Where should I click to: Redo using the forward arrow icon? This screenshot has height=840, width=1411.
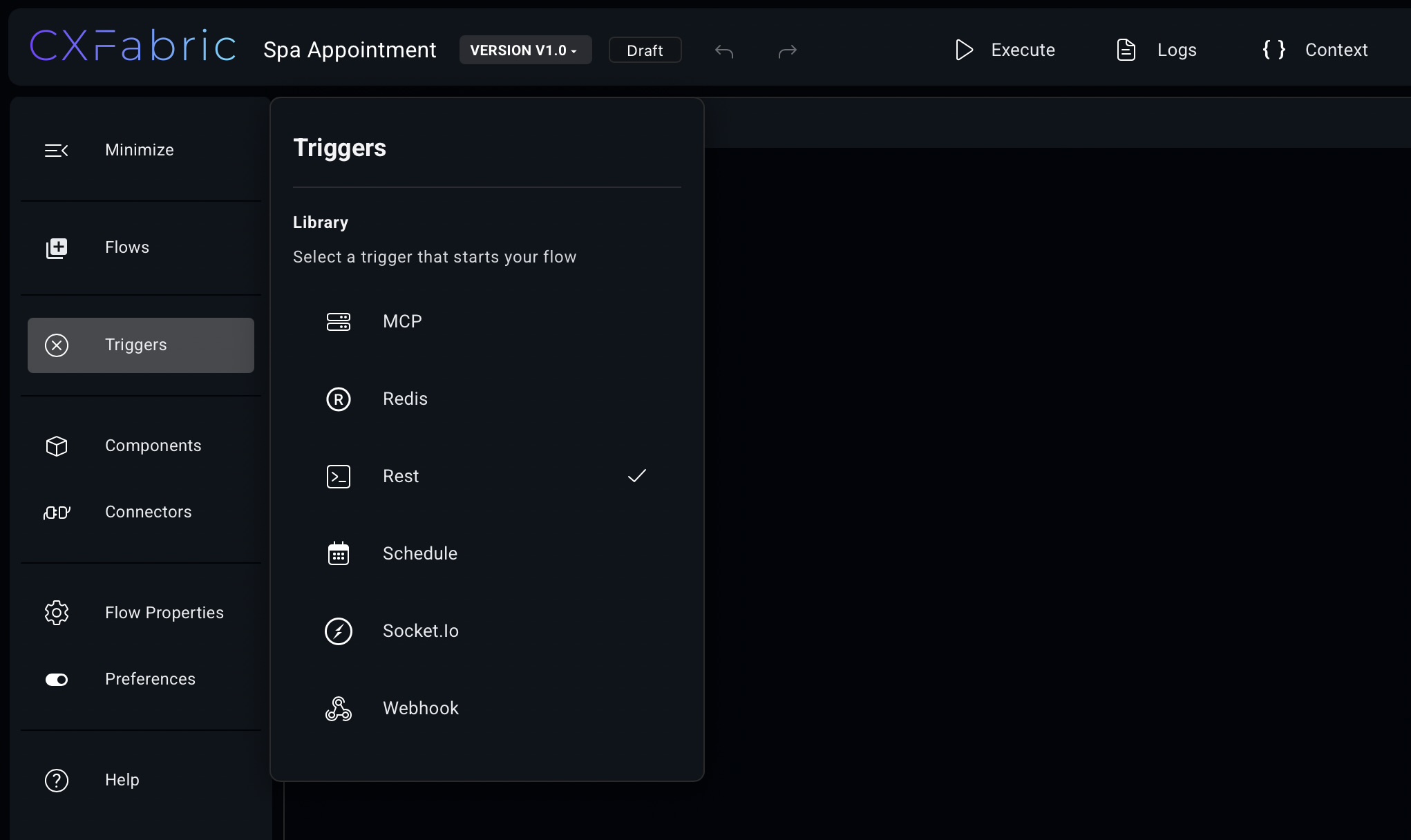click(x=788, y=50)
